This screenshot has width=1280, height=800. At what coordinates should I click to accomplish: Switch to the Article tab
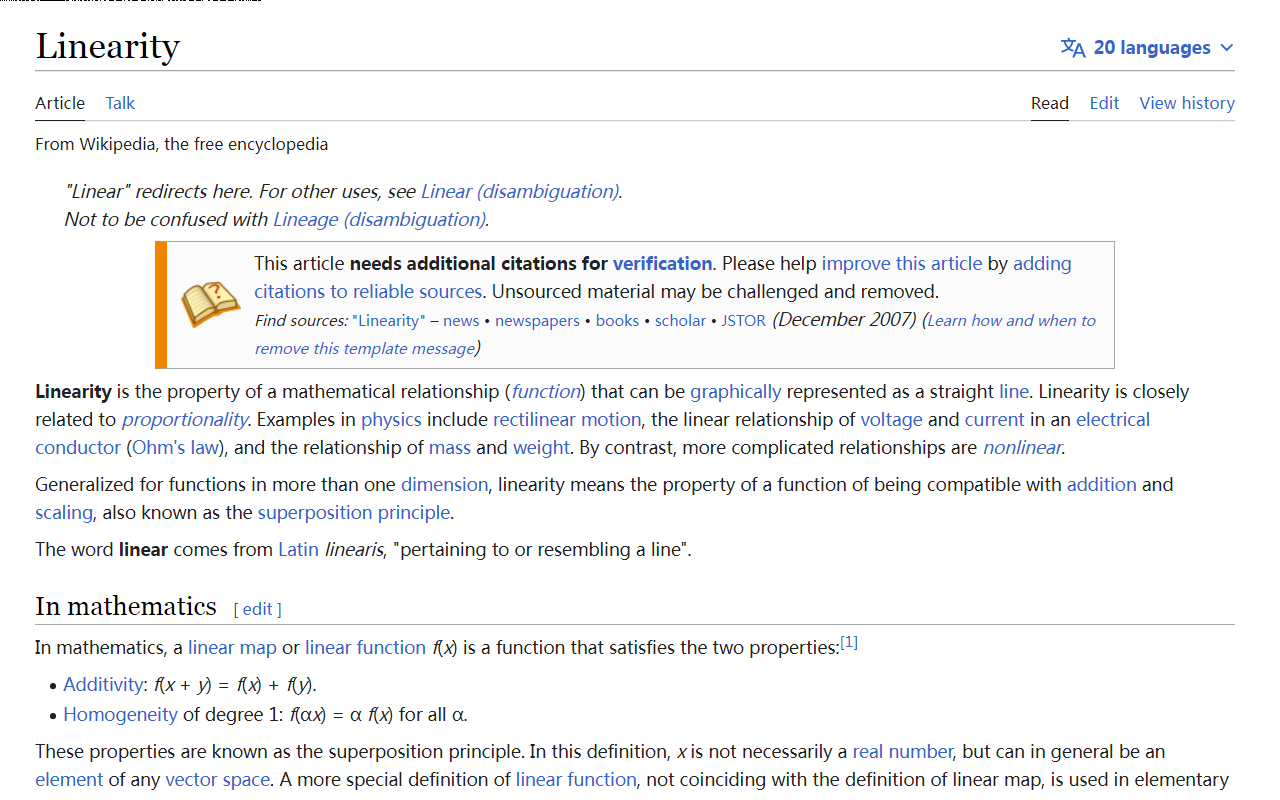[60, 103]
